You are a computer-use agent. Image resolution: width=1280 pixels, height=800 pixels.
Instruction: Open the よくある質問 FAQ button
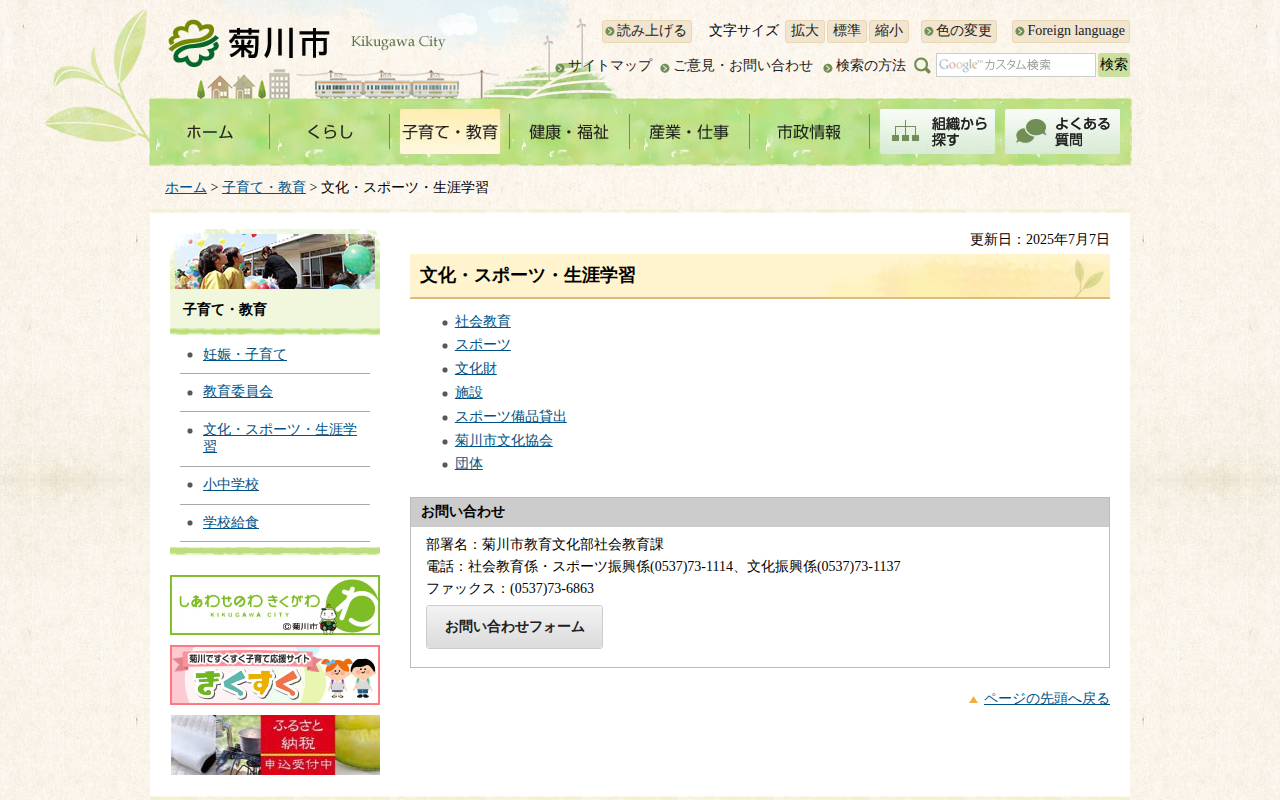(1062, 131)
